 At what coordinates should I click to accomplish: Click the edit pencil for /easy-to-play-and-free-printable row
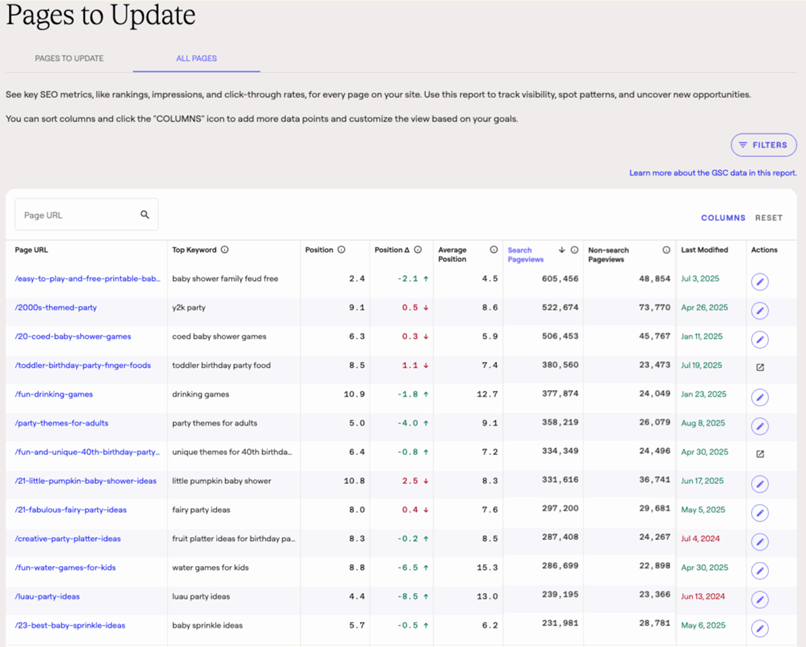760,282
